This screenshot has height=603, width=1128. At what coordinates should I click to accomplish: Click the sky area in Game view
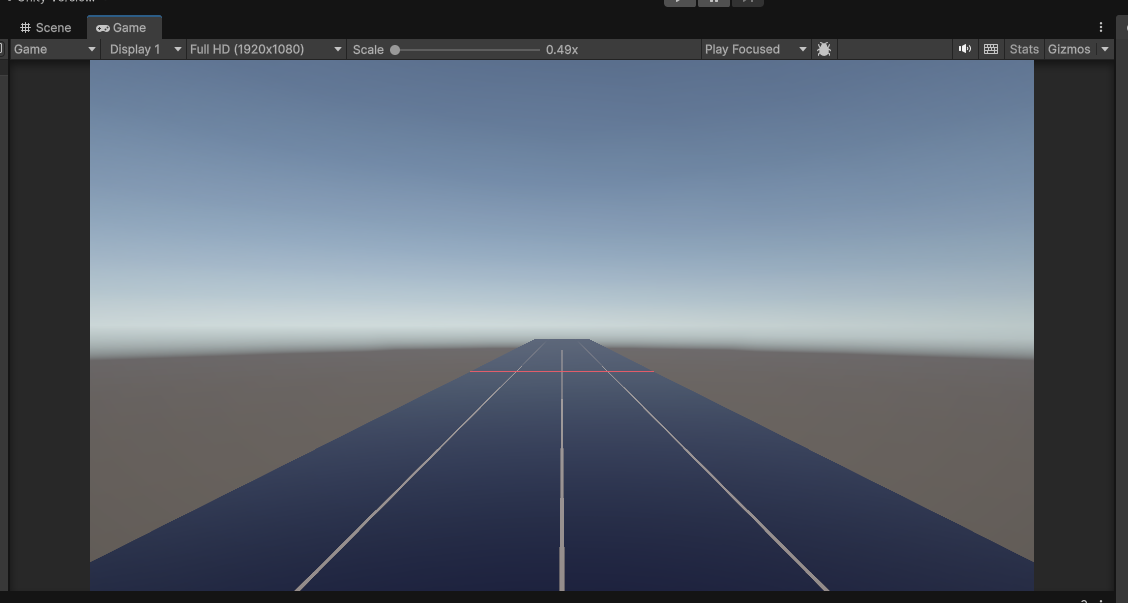560,180
